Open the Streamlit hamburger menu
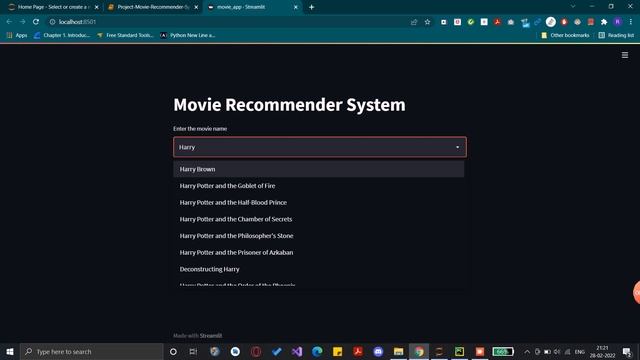 624,55
